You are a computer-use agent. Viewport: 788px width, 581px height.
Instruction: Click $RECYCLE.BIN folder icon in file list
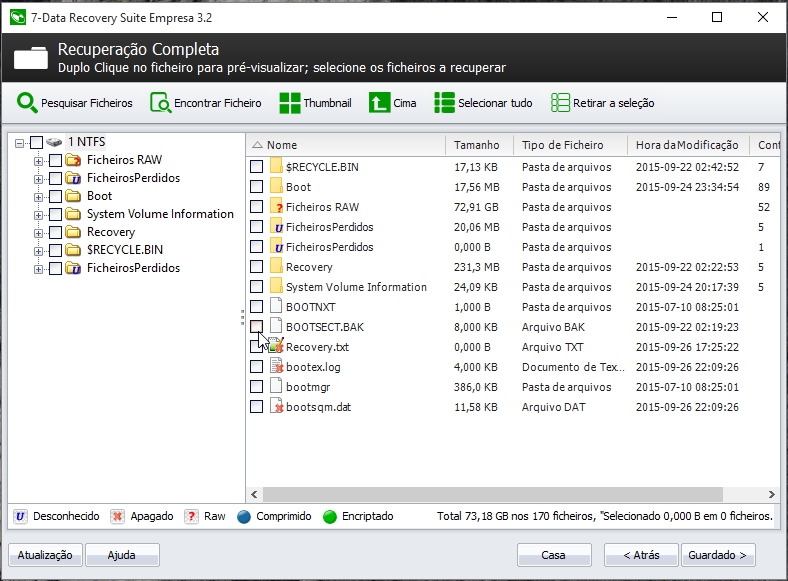tap(276, 166)
